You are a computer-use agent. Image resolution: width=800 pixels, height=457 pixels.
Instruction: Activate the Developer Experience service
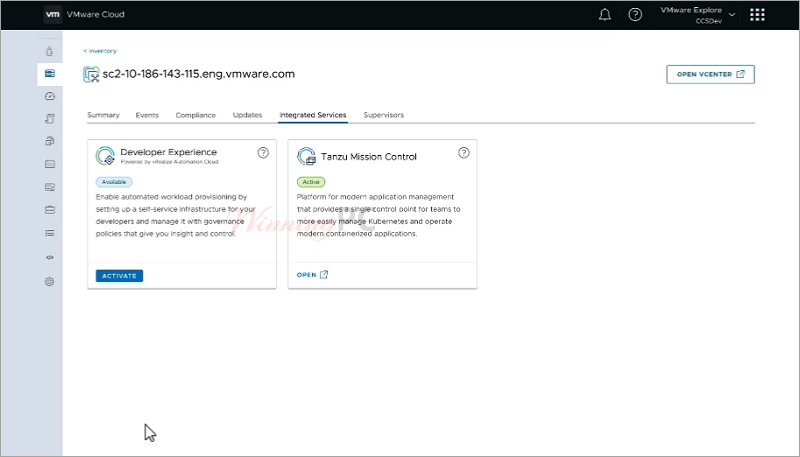coord(119,276)
